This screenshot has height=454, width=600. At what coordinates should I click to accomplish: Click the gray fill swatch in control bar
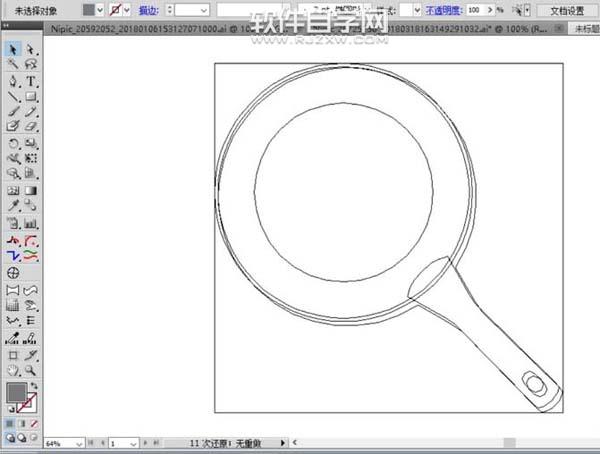89,10
